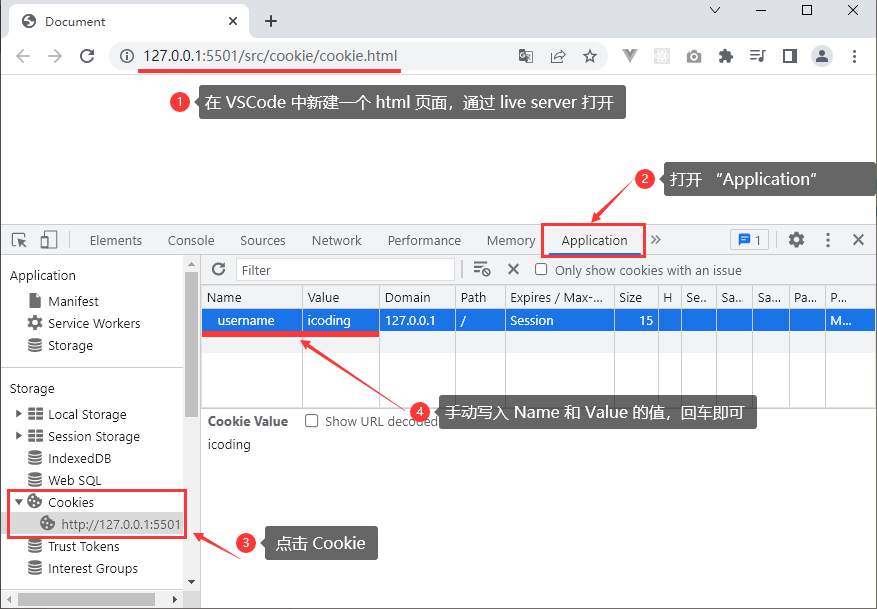Sort cookies by the Value column

click(341, 298)
